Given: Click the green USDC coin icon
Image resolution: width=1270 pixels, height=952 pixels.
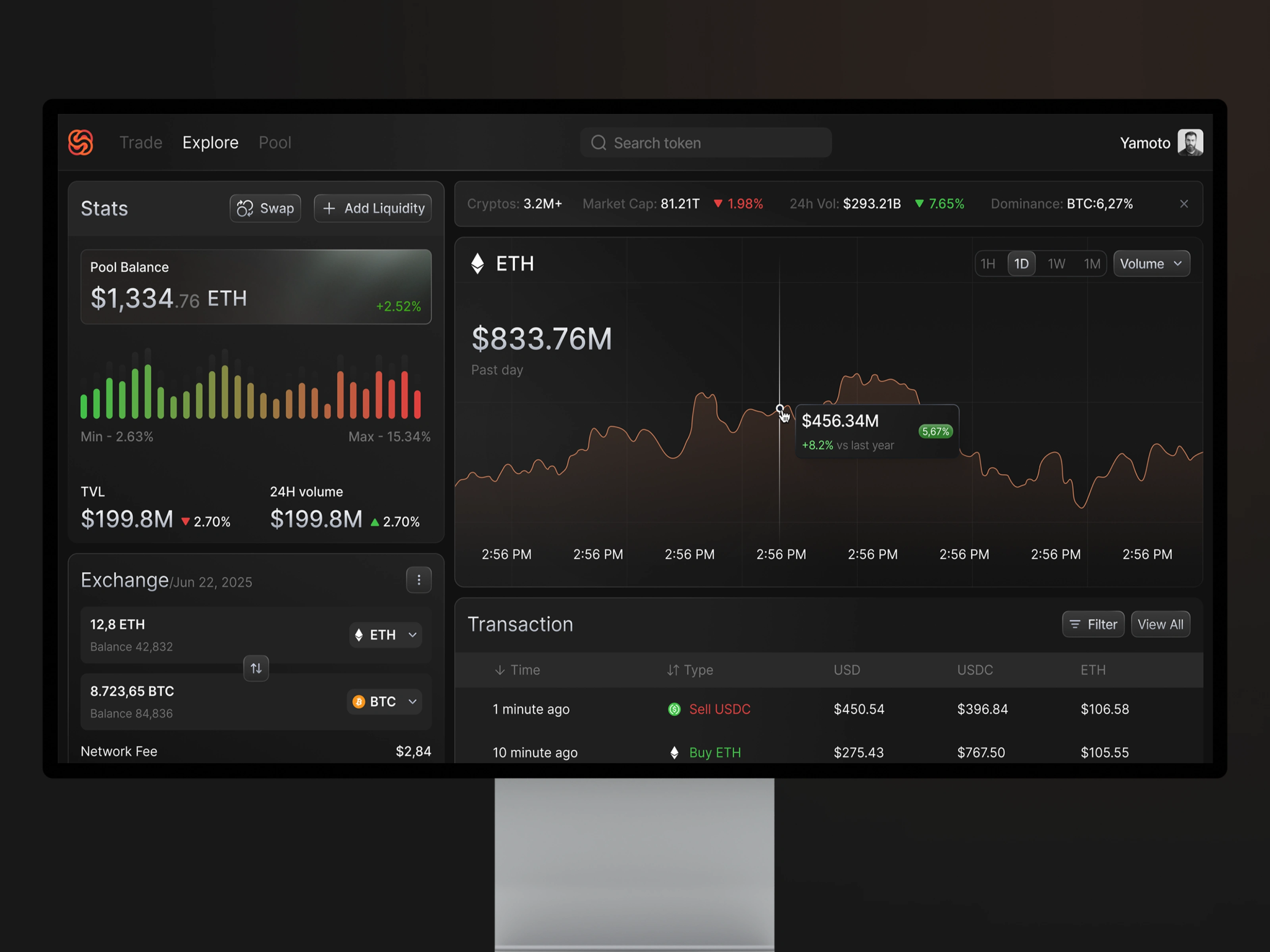Looking at the screenshot, I should [675, 709].
